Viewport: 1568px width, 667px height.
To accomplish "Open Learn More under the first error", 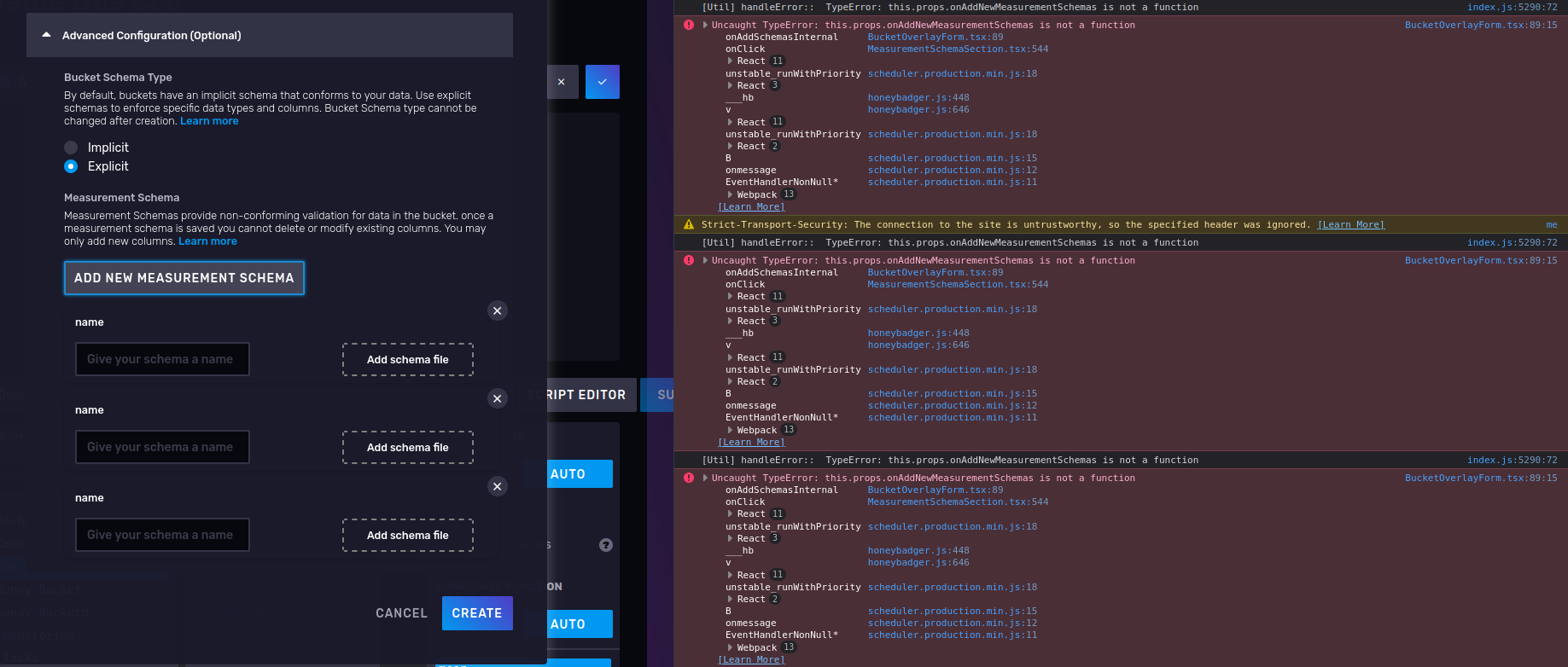I will click(751, 206).
